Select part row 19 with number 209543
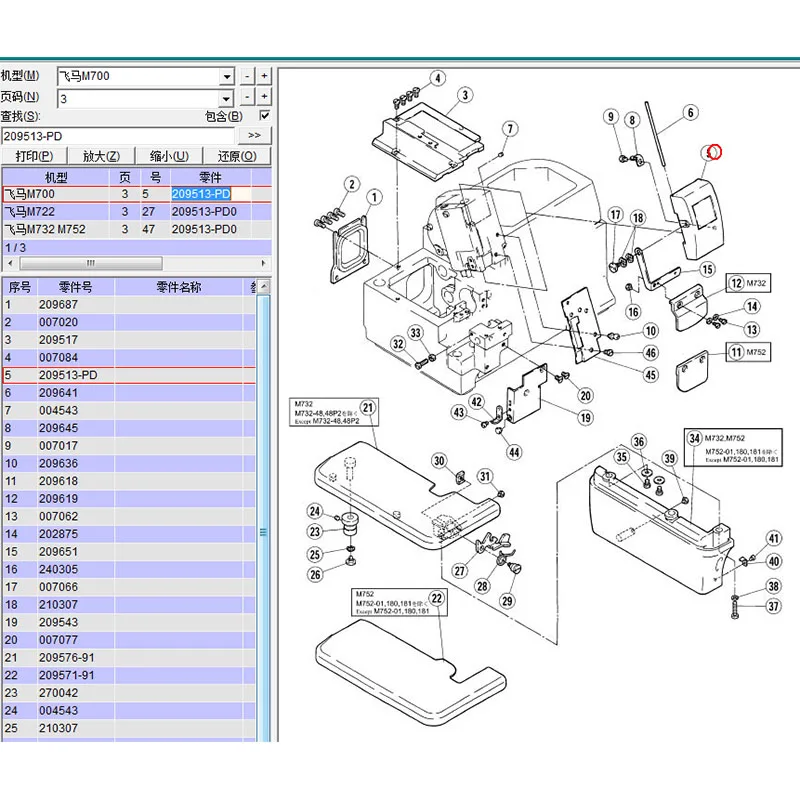 [129, 622]
